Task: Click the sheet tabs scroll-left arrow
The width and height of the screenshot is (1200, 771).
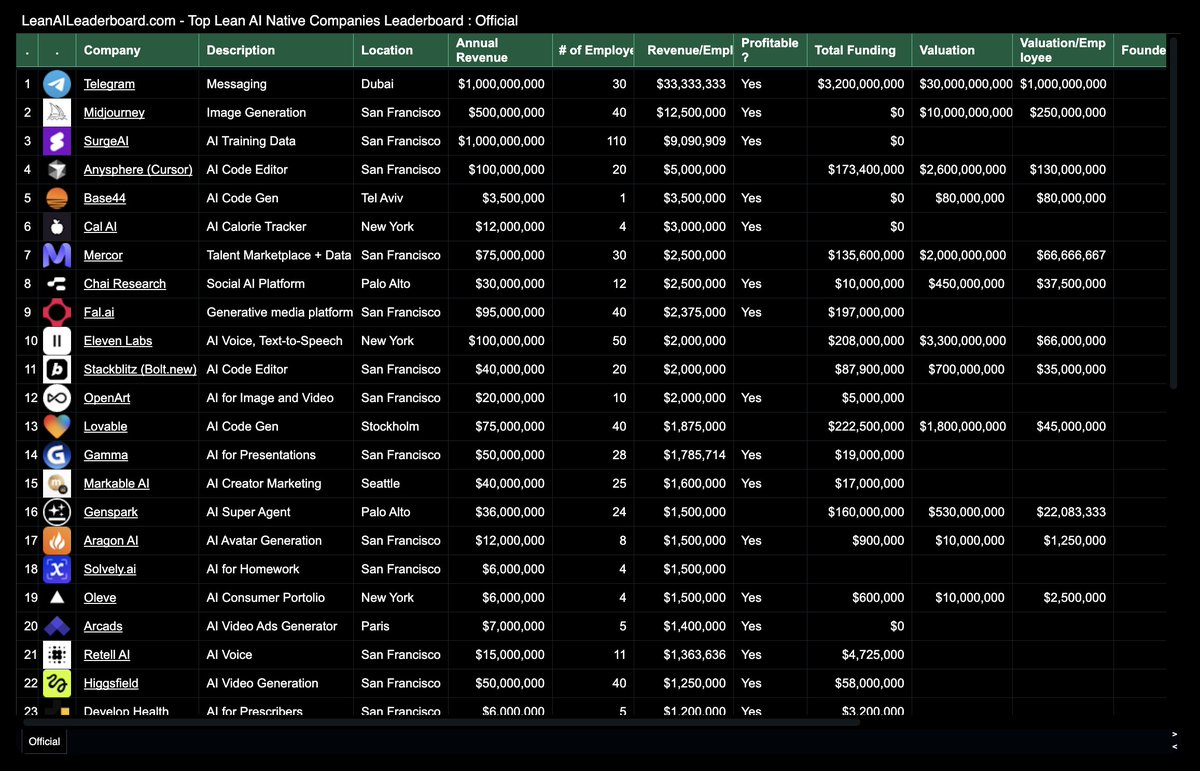Action: [x=1174, y=746]
